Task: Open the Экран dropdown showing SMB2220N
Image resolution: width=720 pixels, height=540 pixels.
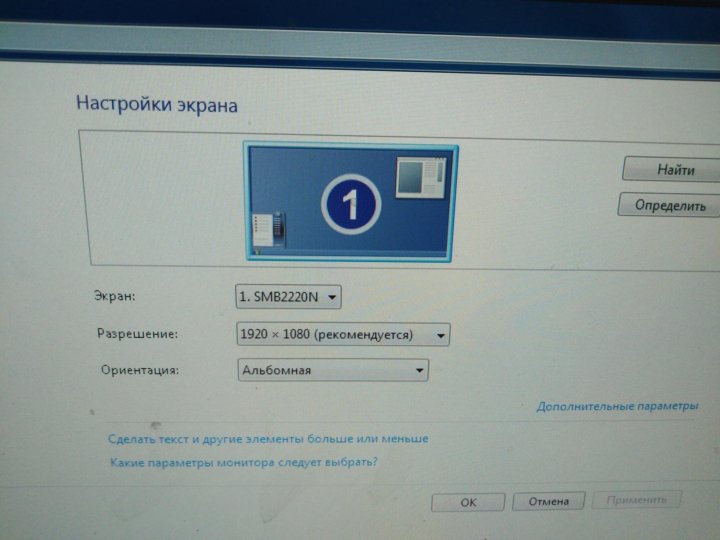Action: pos(288,297)
